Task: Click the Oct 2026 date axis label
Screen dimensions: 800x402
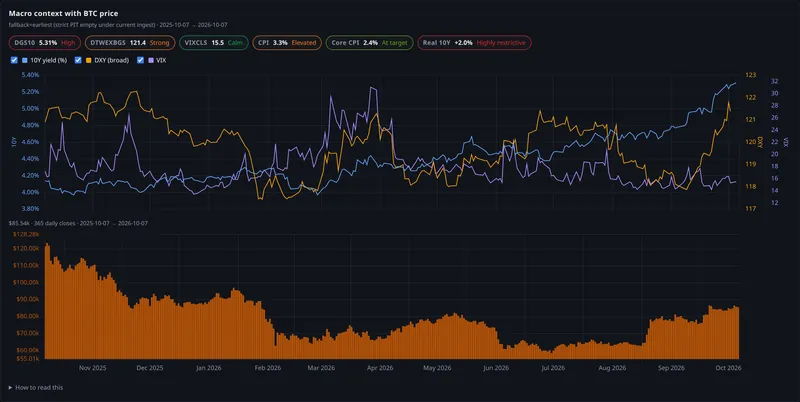Action: coord(728,368)
